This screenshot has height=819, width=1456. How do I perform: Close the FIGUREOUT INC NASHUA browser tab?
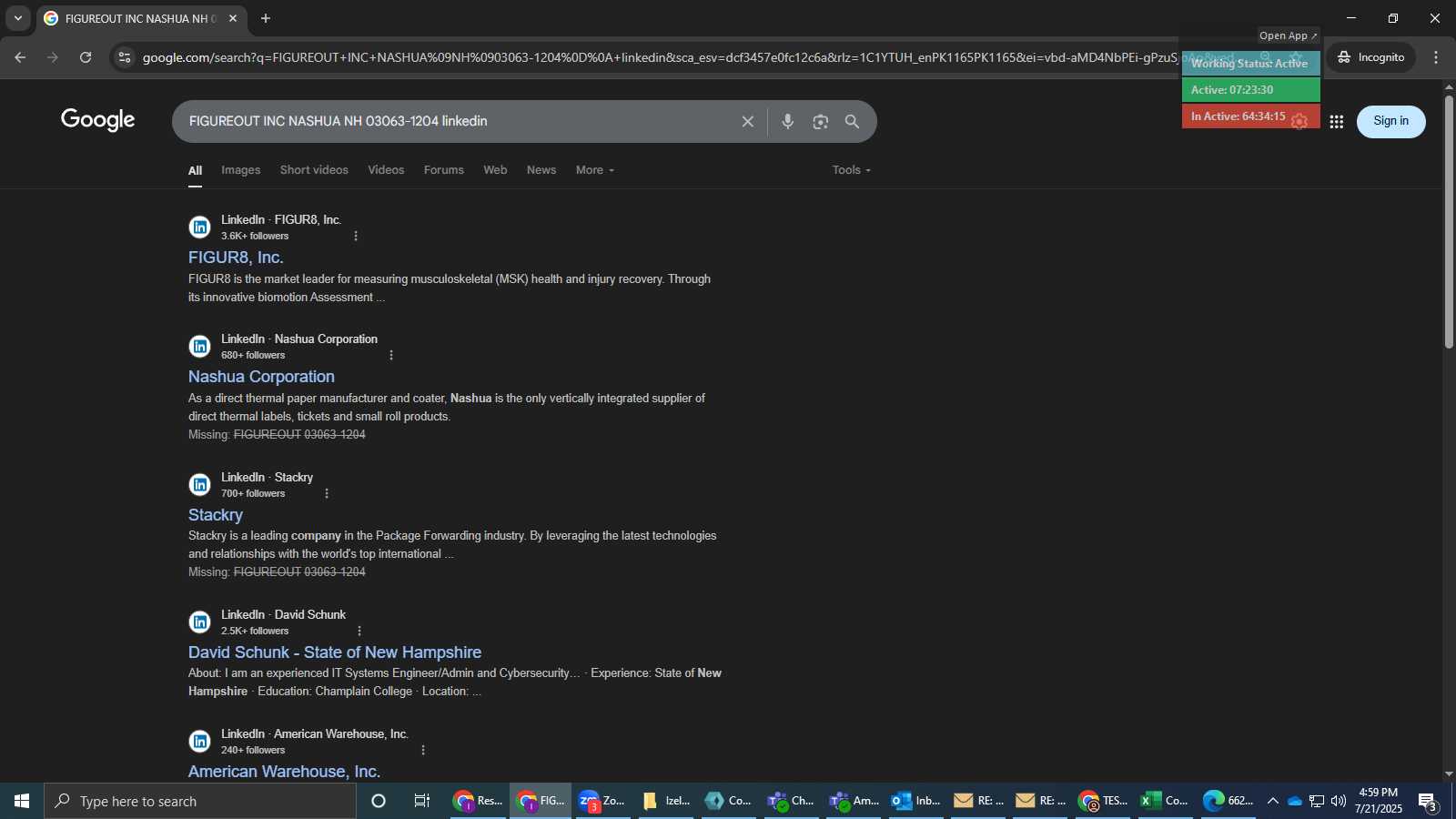(x=233, y=18)
